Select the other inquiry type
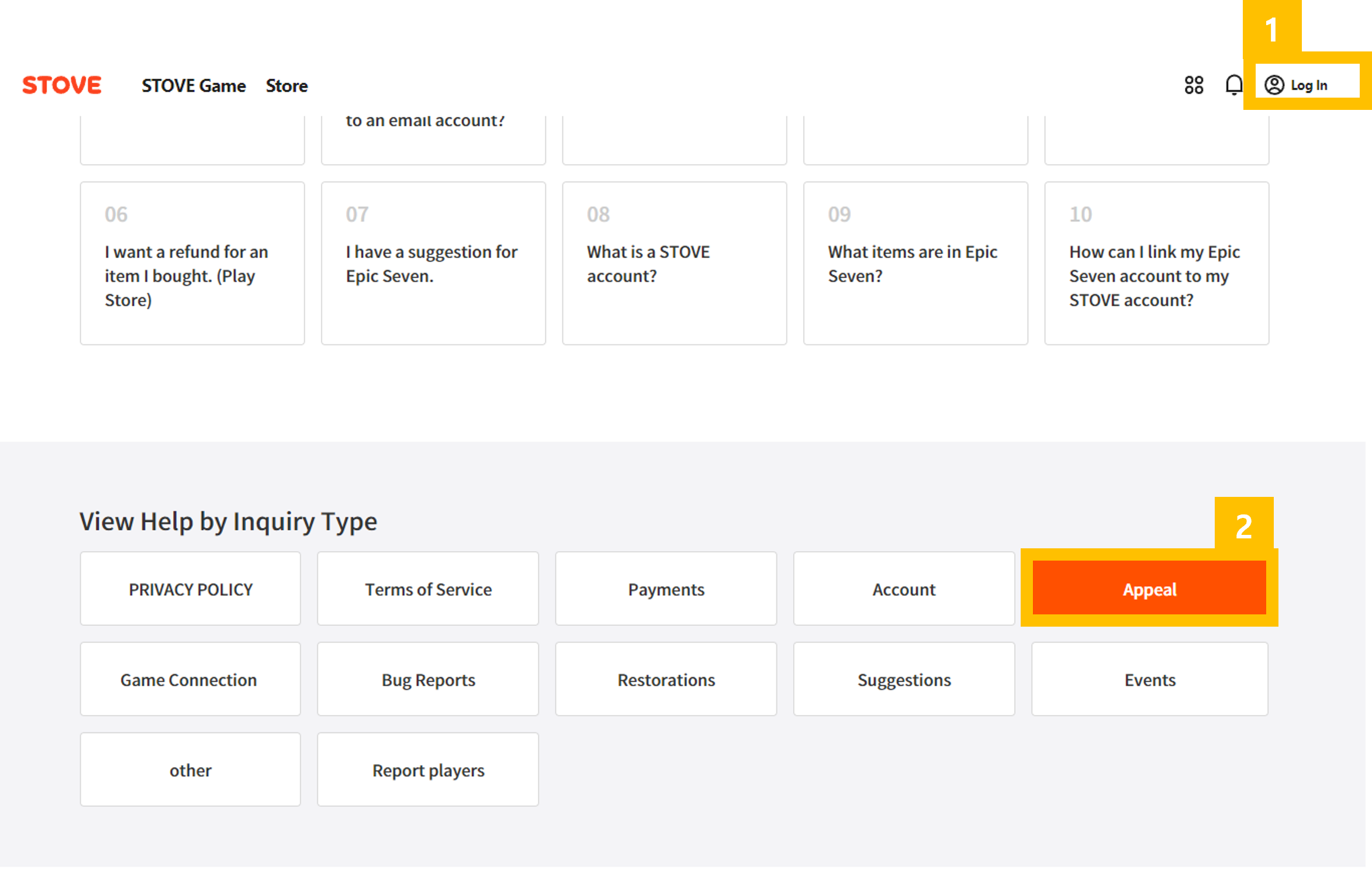Screen dimensions: 1372x871 pyautogui.click(x=191, y=770)
